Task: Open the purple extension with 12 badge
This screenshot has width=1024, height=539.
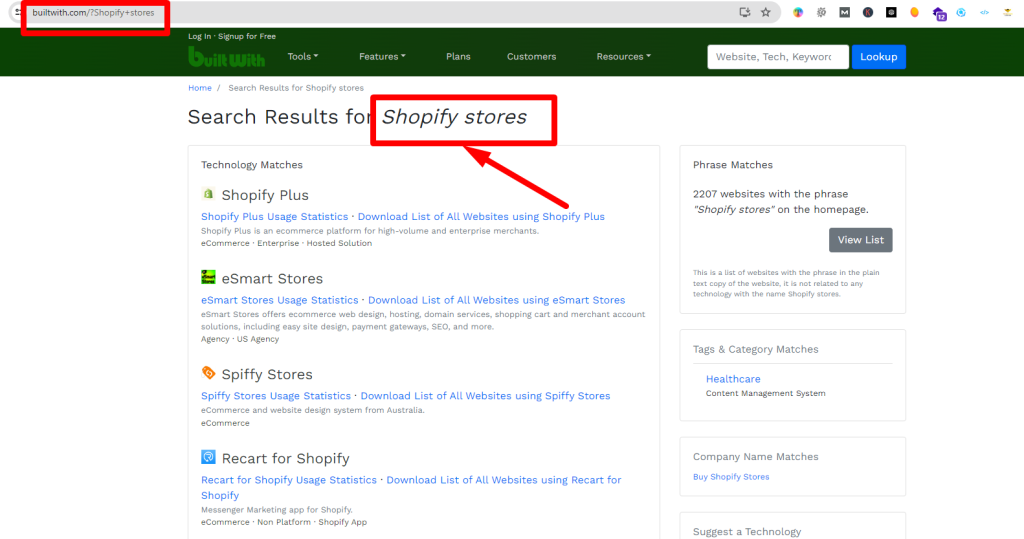Action: pyautogui.click(x=939, y=13)
